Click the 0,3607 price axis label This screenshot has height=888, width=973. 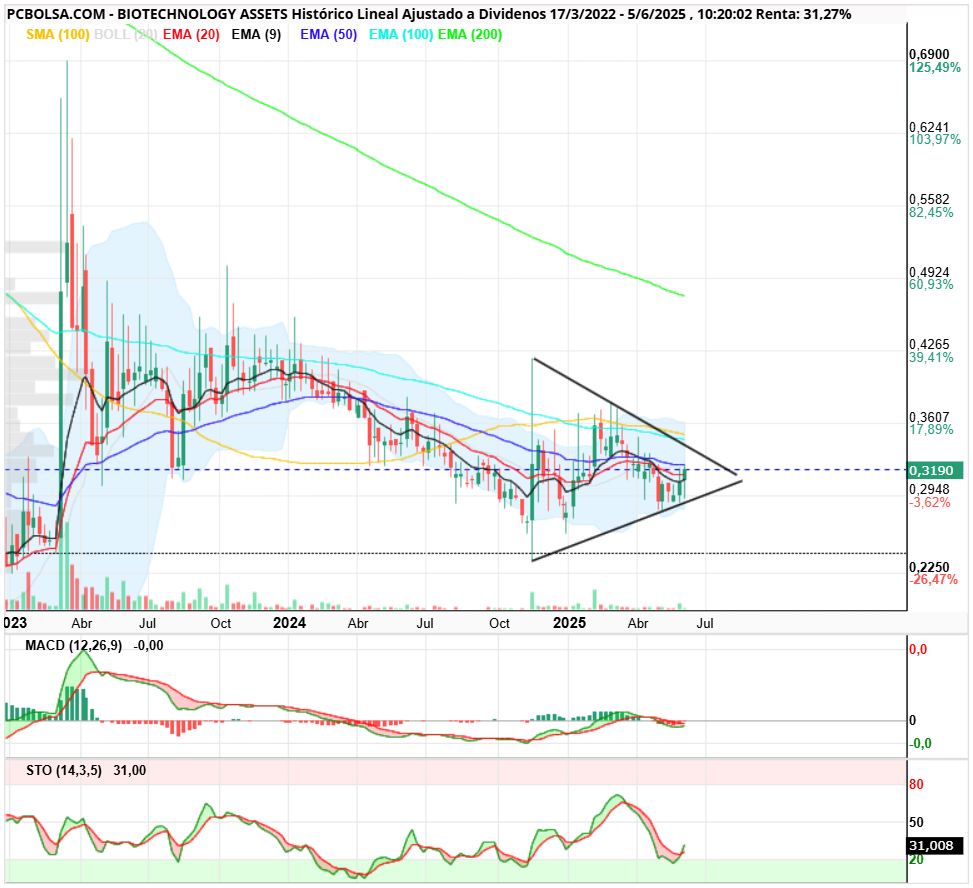[x=929, y=417]
